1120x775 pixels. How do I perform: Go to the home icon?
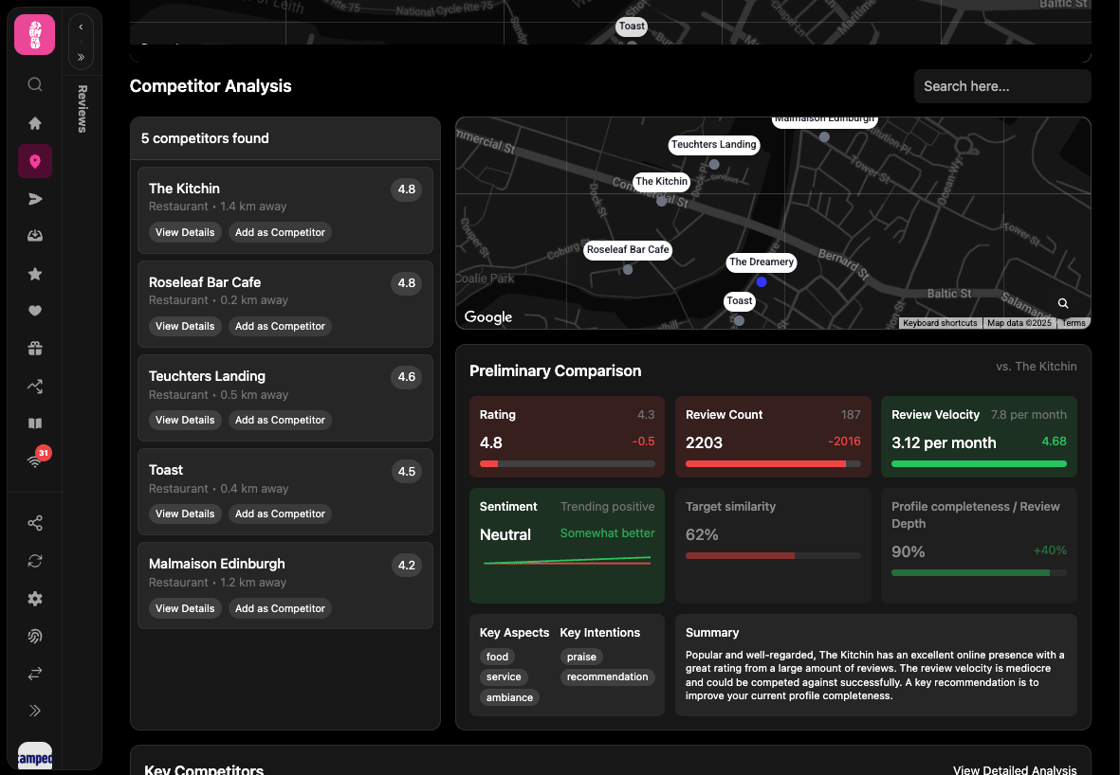click(x=34, y=123)
